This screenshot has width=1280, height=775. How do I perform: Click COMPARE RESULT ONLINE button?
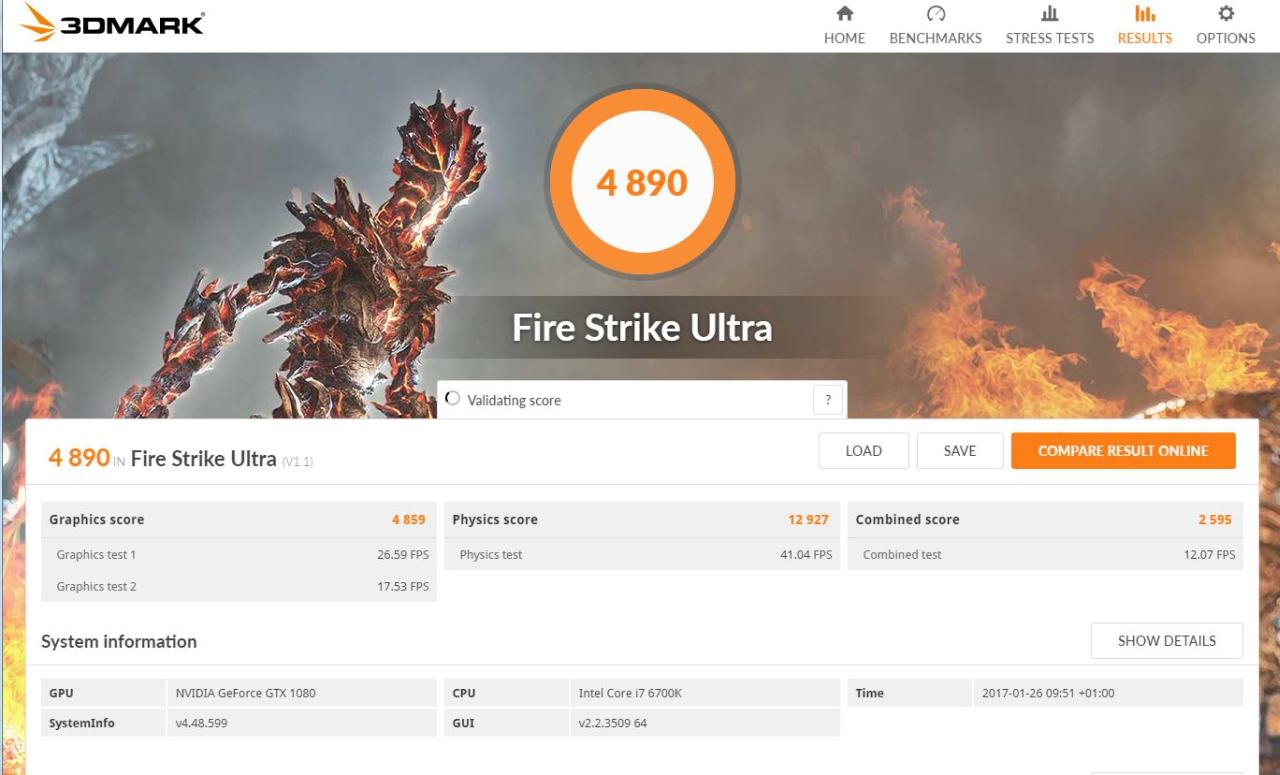pos(1123,451)
